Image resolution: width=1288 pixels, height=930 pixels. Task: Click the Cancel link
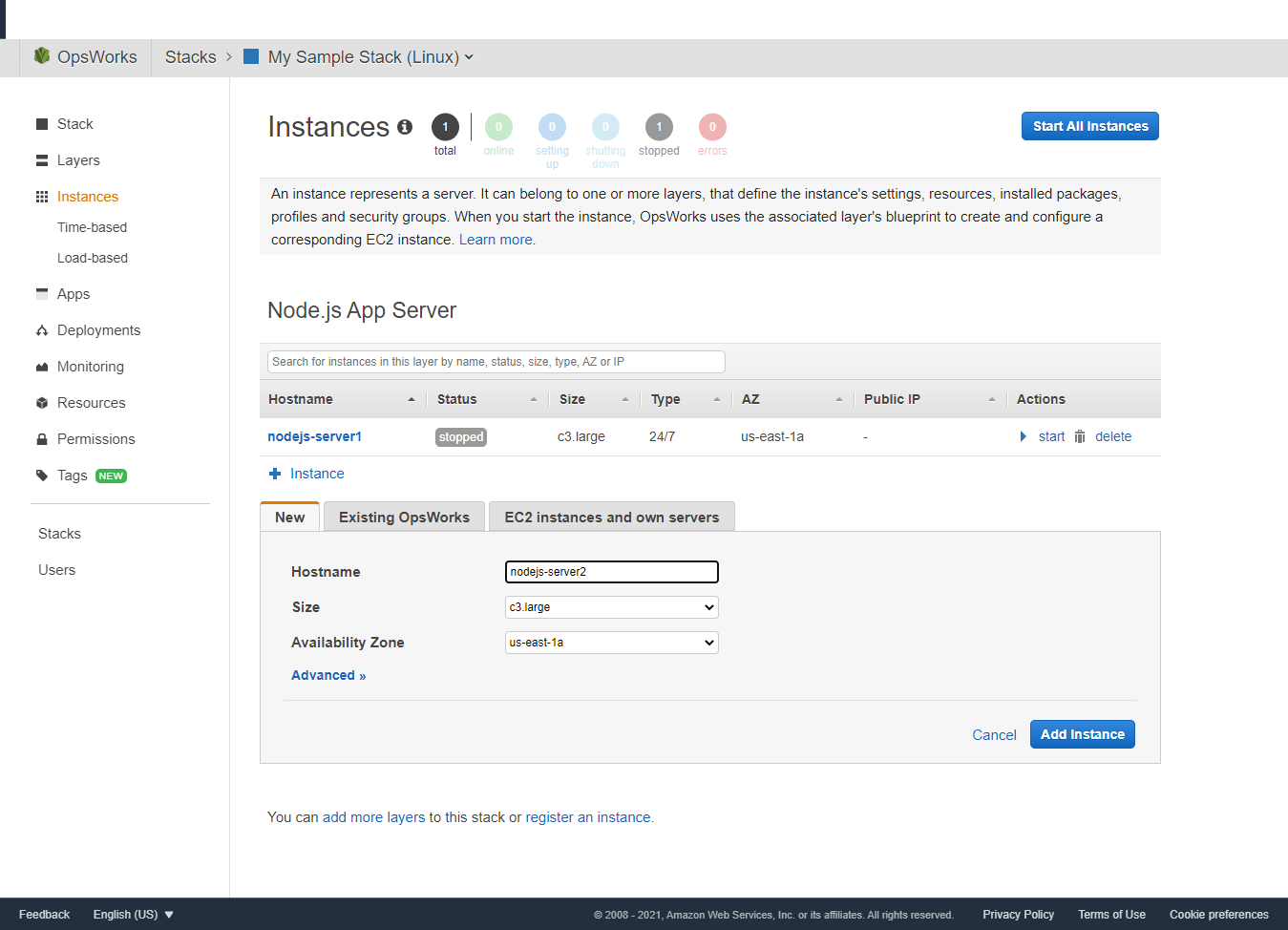point(994,735)
